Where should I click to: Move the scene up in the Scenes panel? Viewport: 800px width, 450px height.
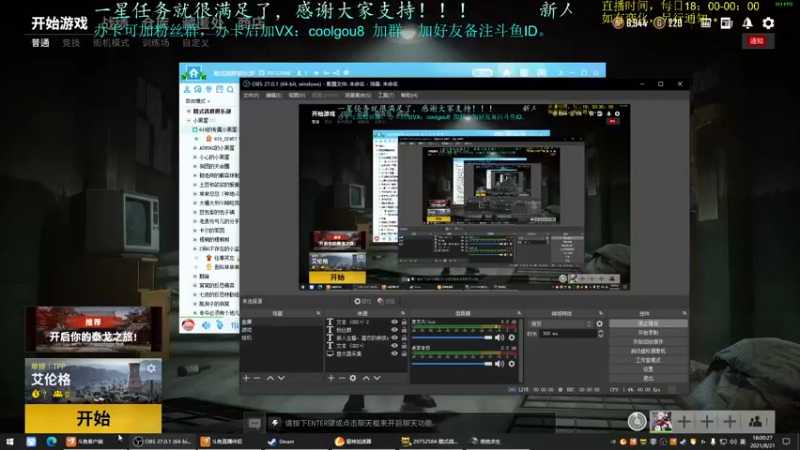click(270, 378)
